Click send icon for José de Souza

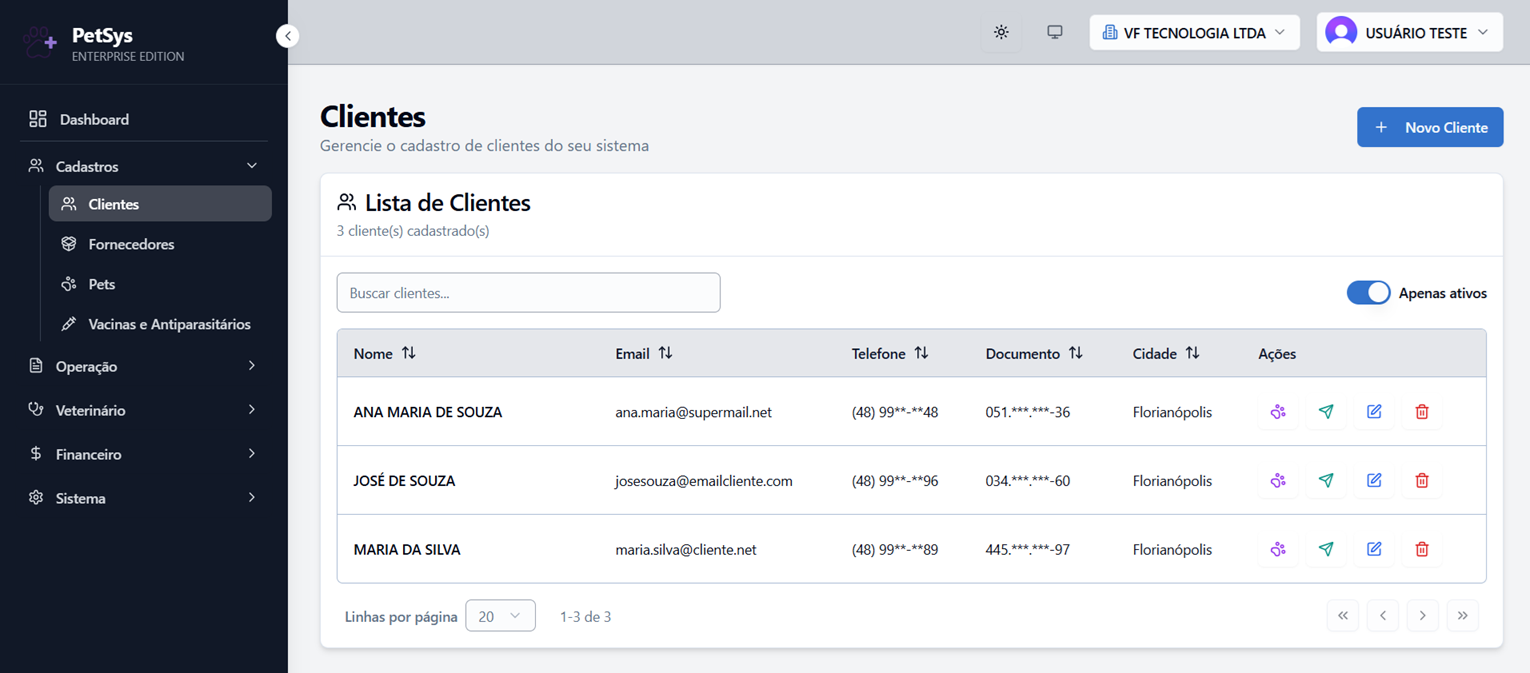point(1326,481)
